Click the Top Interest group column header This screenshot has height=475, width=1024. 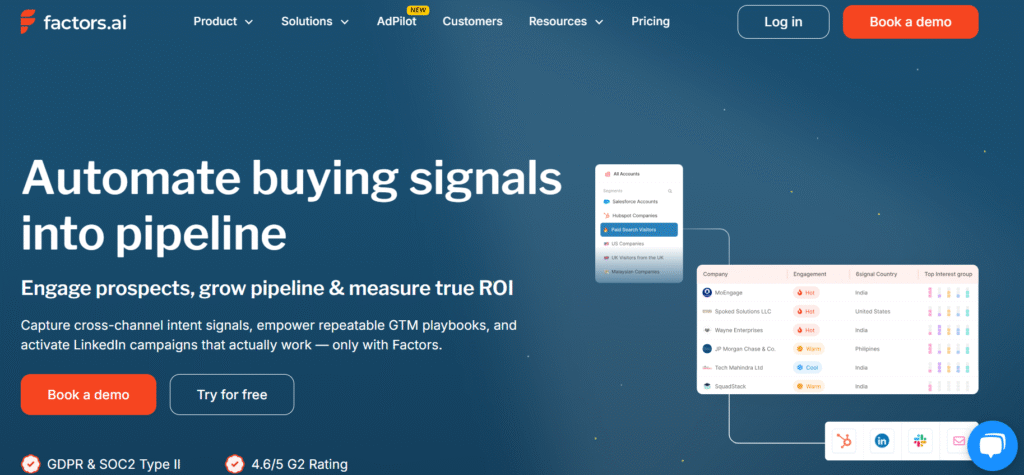point(949,274)
